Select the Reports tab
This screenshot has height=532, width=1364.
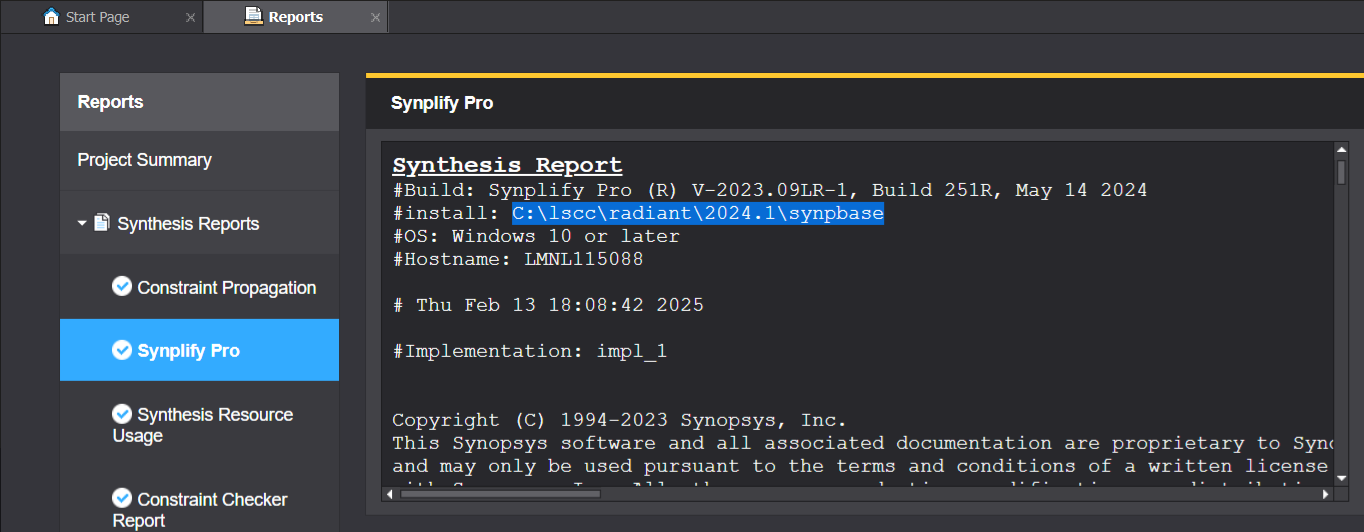coord(295,17)
